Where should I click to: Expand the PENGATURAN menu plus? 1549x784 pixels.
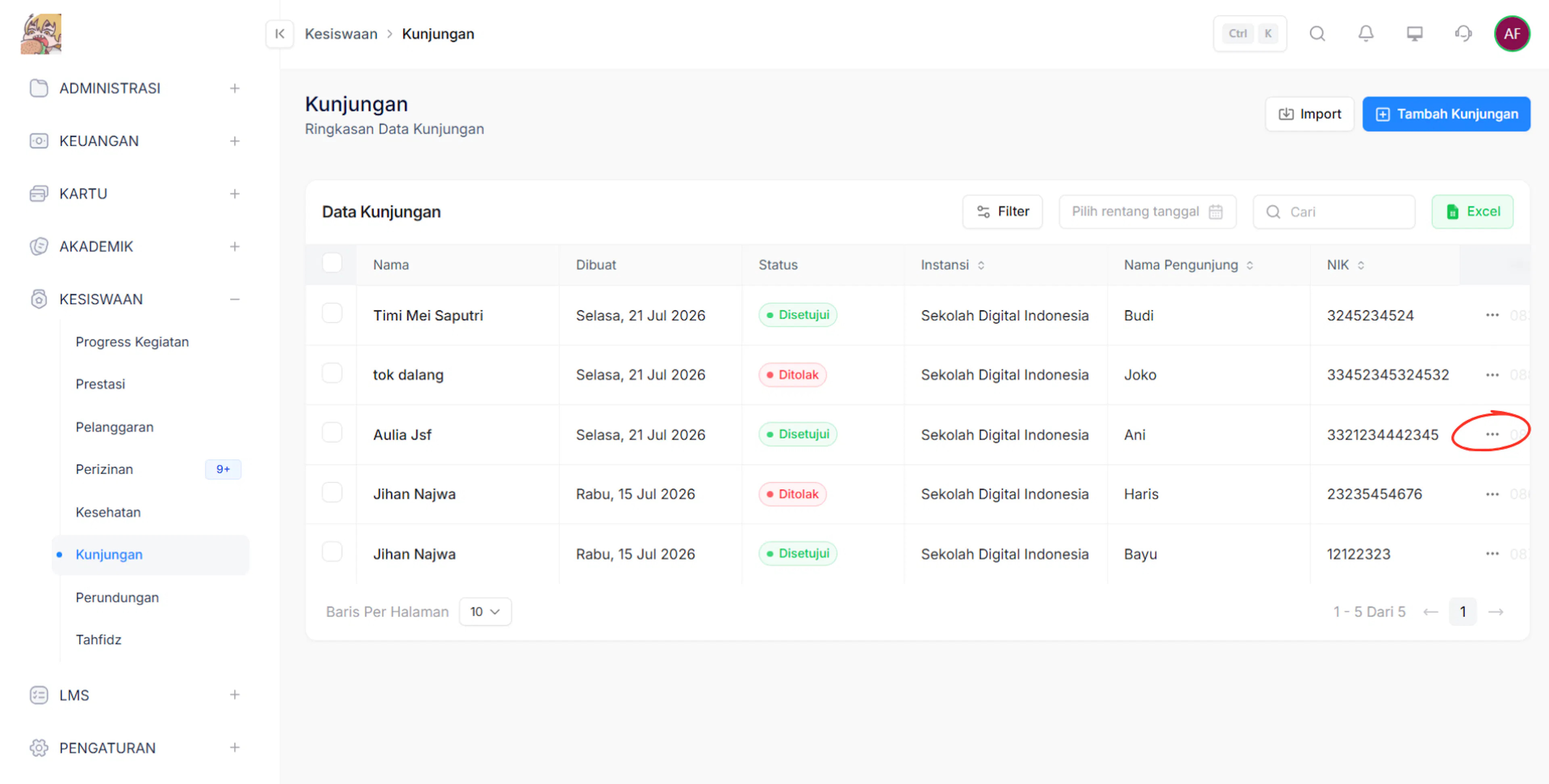click(x=234, y=748)
